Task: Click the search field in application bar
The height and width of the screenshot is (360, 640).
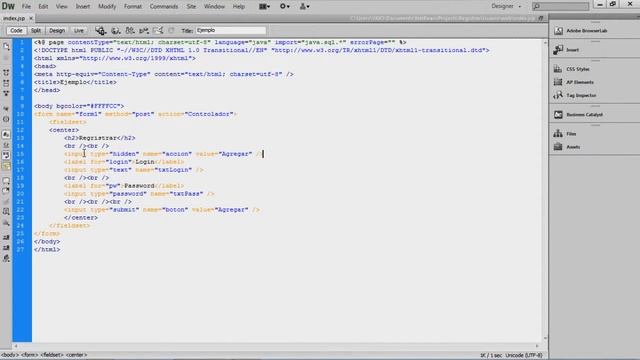Action: (560, 7)
